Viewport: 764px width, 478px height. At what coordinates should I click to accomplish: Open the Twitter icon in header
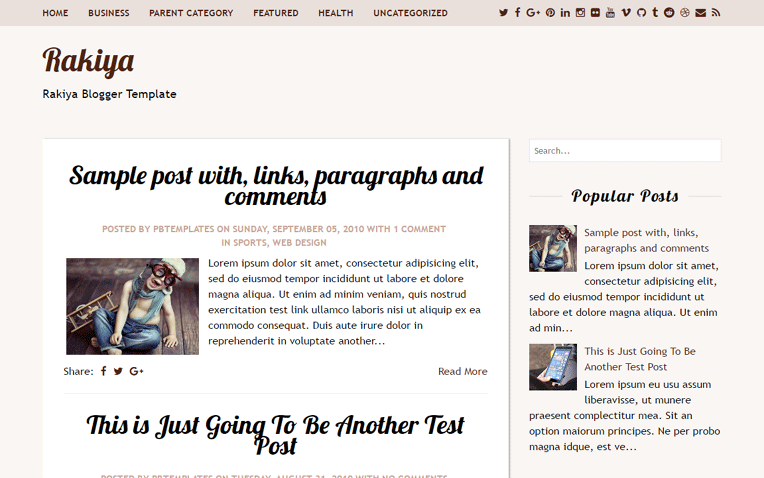[x=503, y=13]
